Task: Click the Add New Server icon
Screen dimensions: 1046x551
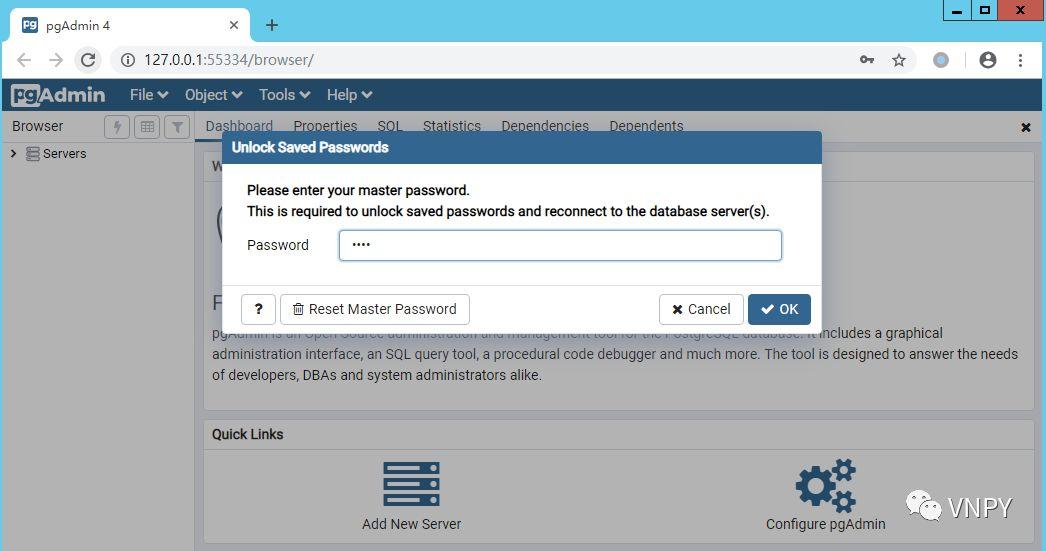Action: pyautogui.click(x=411, y=484)
